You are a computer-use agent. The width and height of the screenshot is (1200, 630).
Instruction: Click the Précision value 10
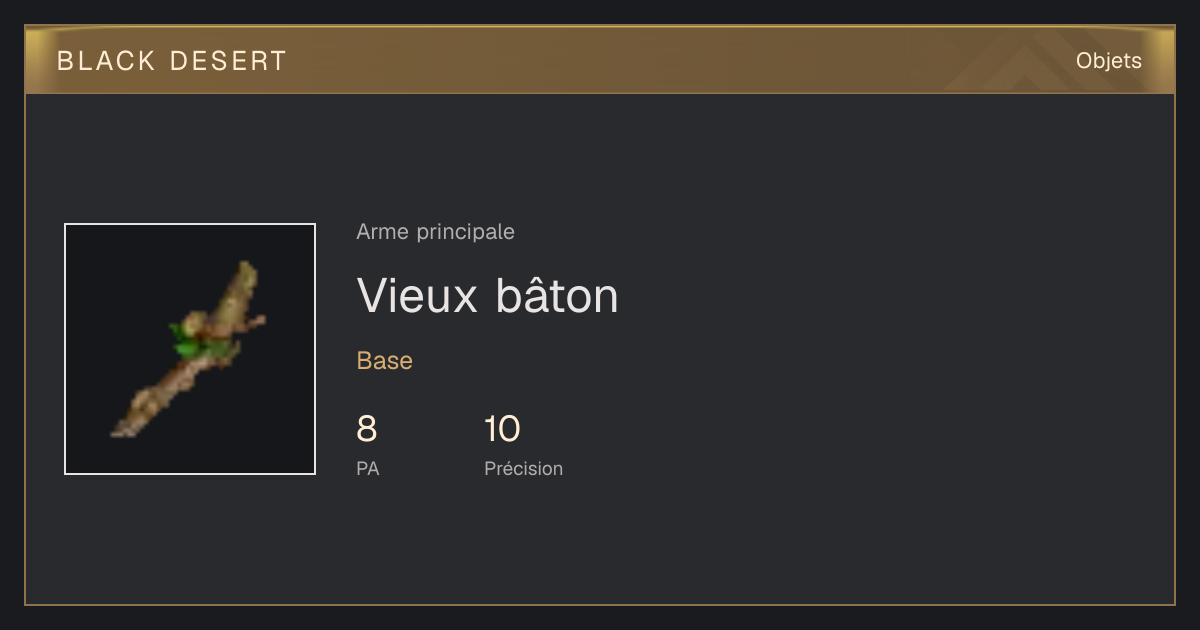[502, 429]
